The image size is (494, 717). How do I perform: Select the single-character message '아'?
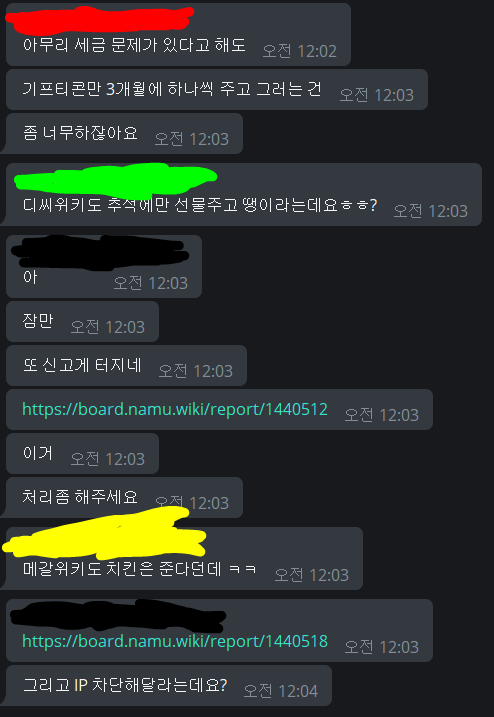point(30,277)
